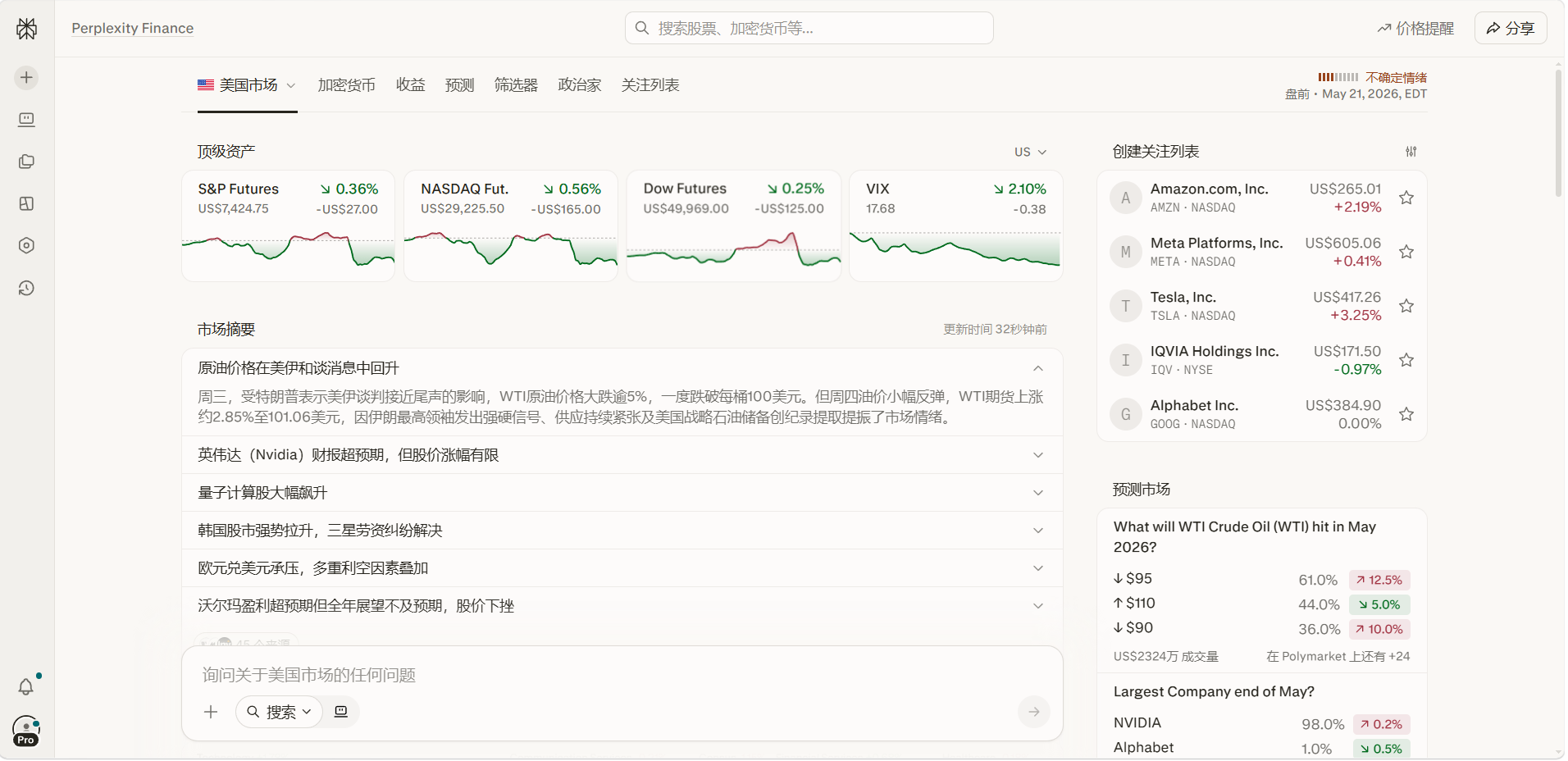This screenshot has height=761, width=1568.
Task: Open the Pro account avatar
Action: 26,730
